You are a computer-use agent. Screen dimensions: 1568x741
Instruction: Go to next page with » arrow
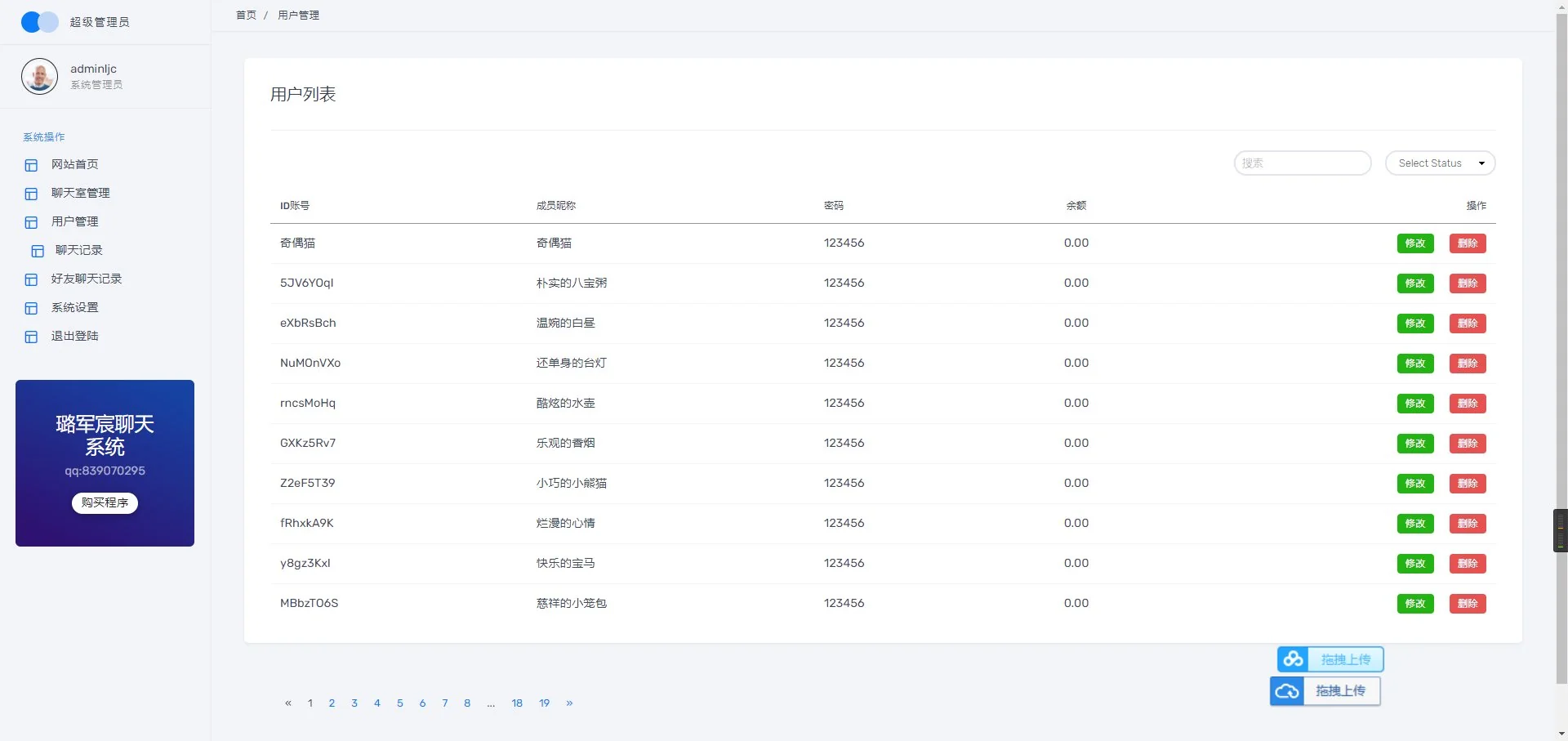click(569, 703)
